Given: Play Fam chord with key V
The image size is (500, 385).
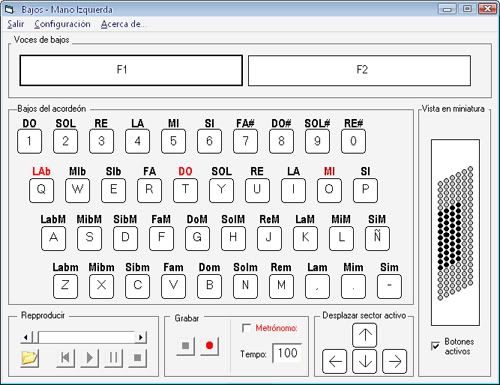Looking at the screenshot, I should (174, 286).
